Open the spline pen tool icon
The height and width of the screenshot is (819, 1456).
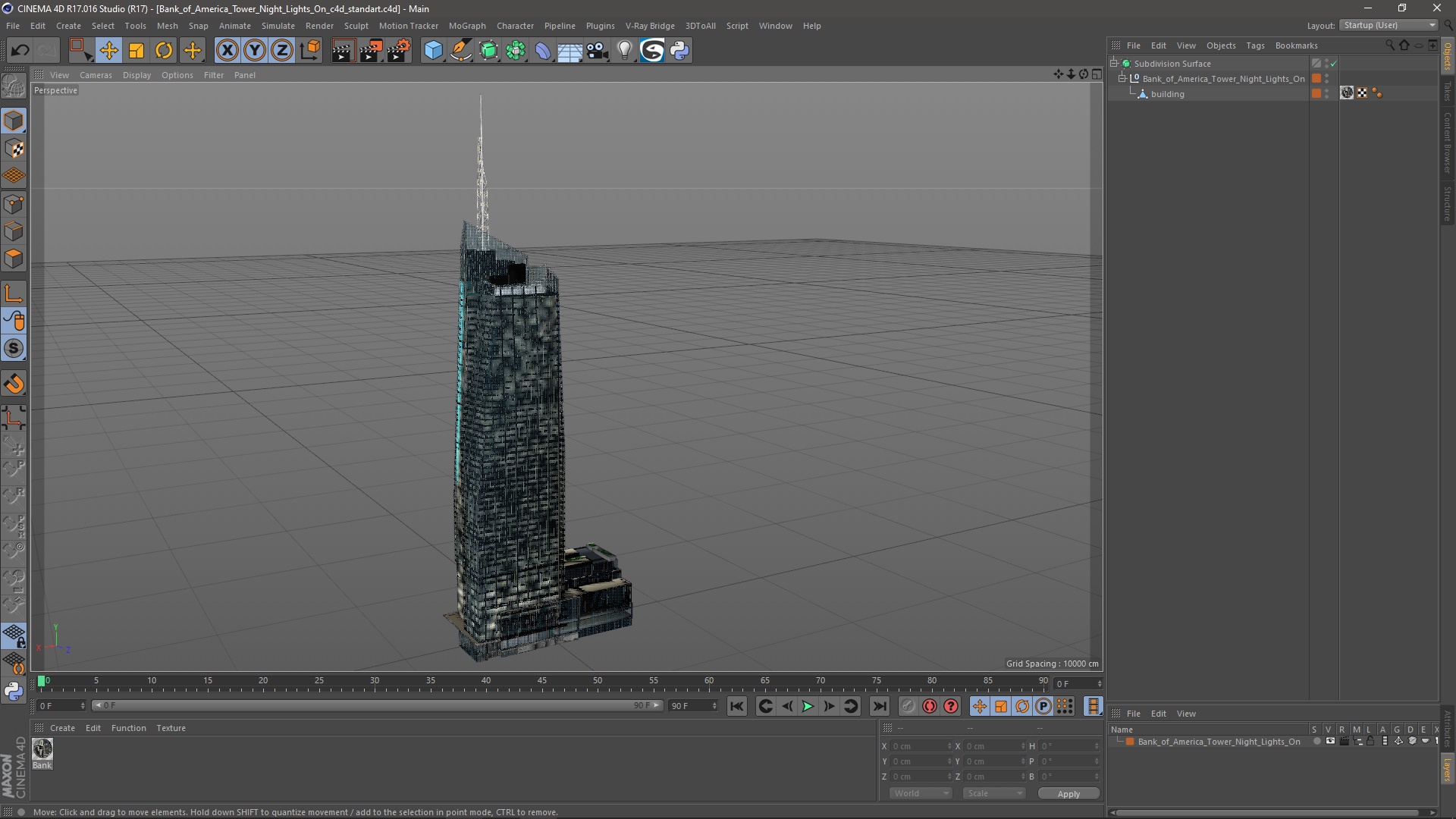point(460,51)
